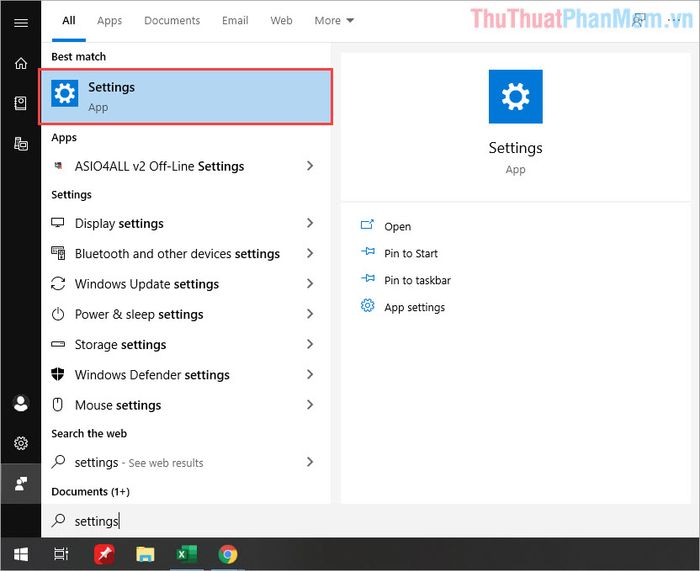This screenshot has height=571, width=700.
Task: Click the search box magnifier icon
Action: coord(58,520)
